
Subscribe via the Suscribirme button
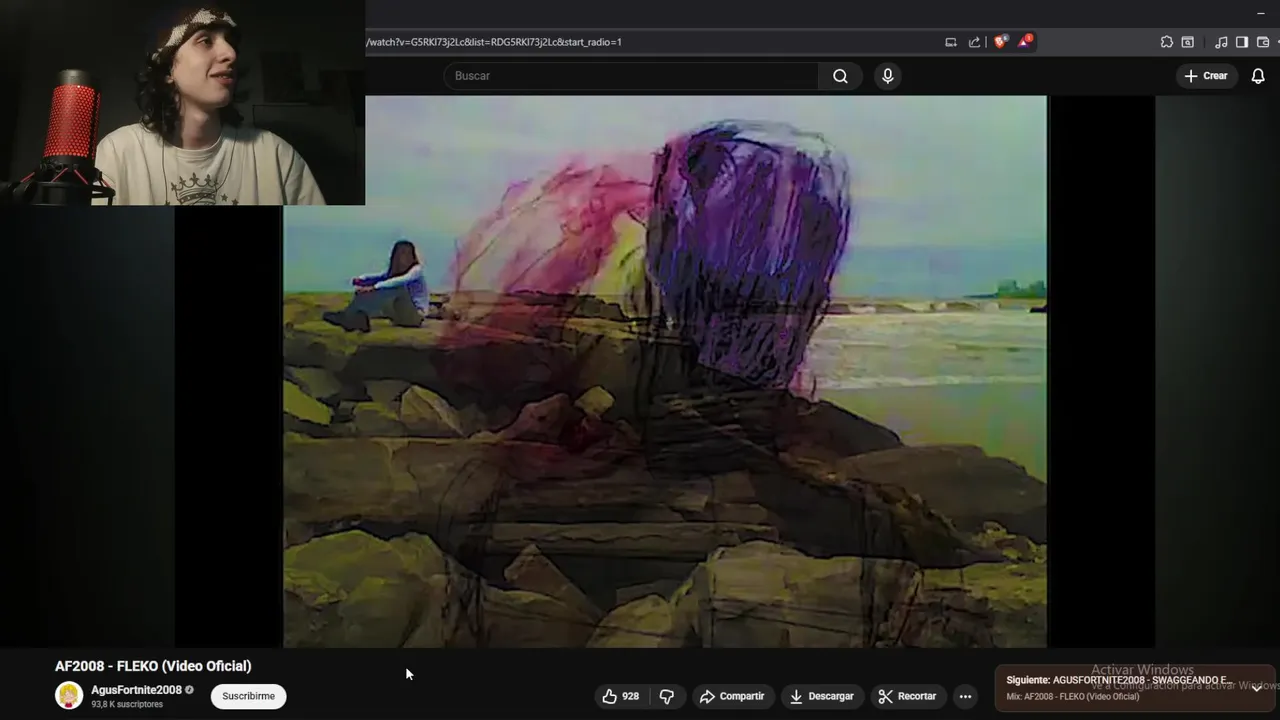248,696
